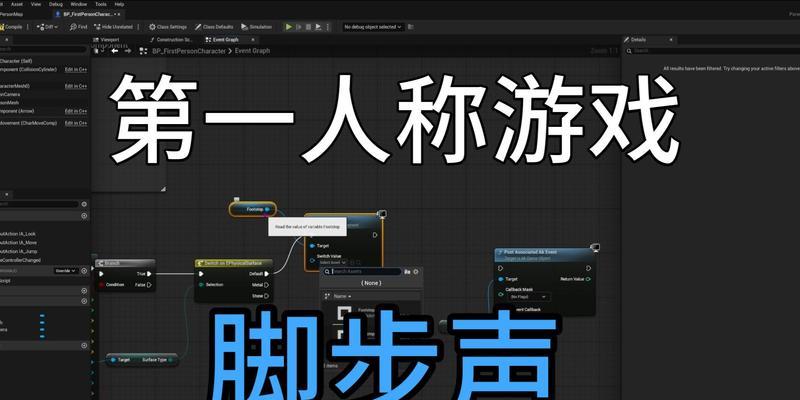Click Post Associated Ak Event node header

pos(545,254)
